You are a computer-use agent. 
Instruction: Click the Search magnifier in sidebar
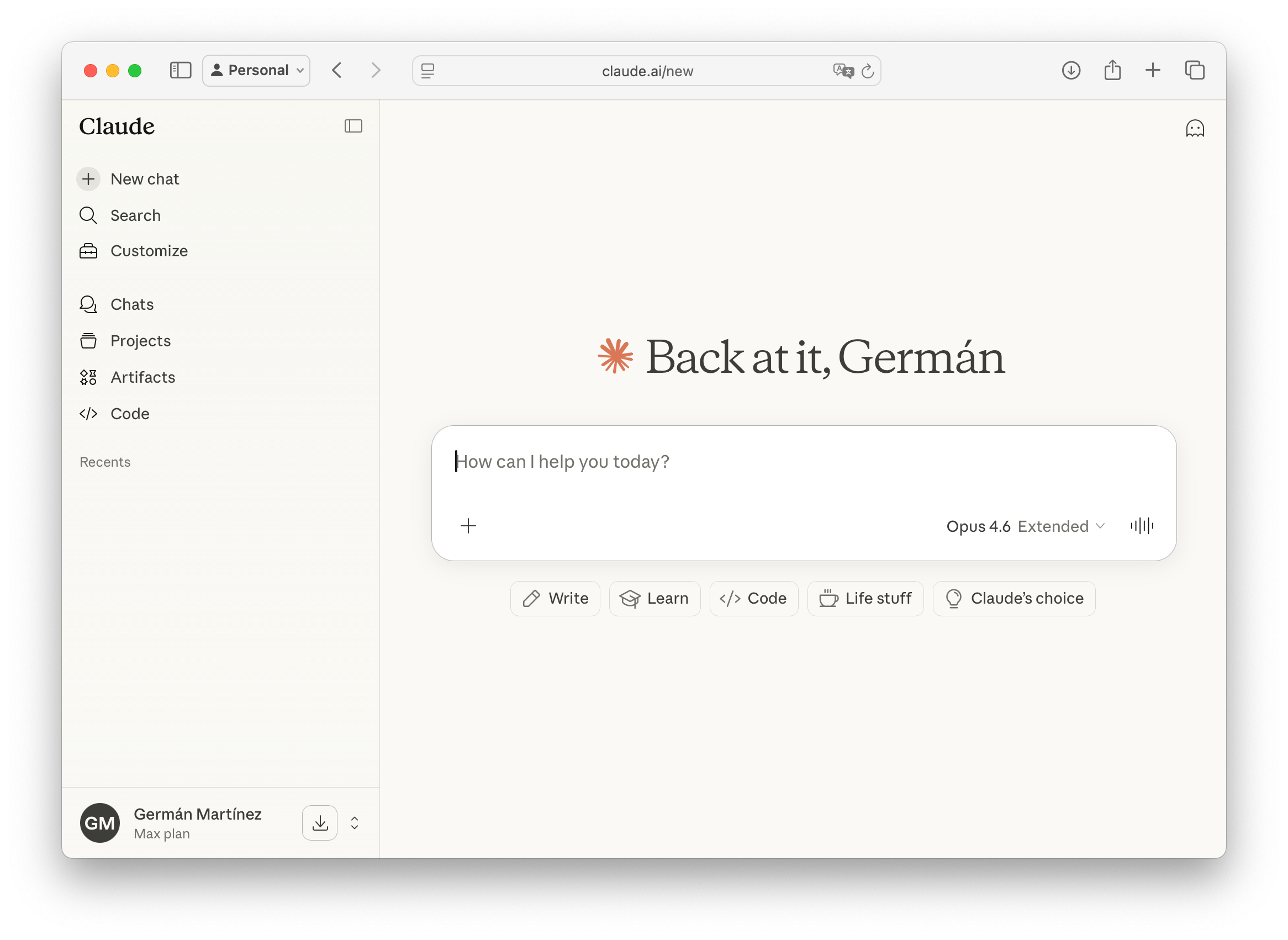click(89, 215)
